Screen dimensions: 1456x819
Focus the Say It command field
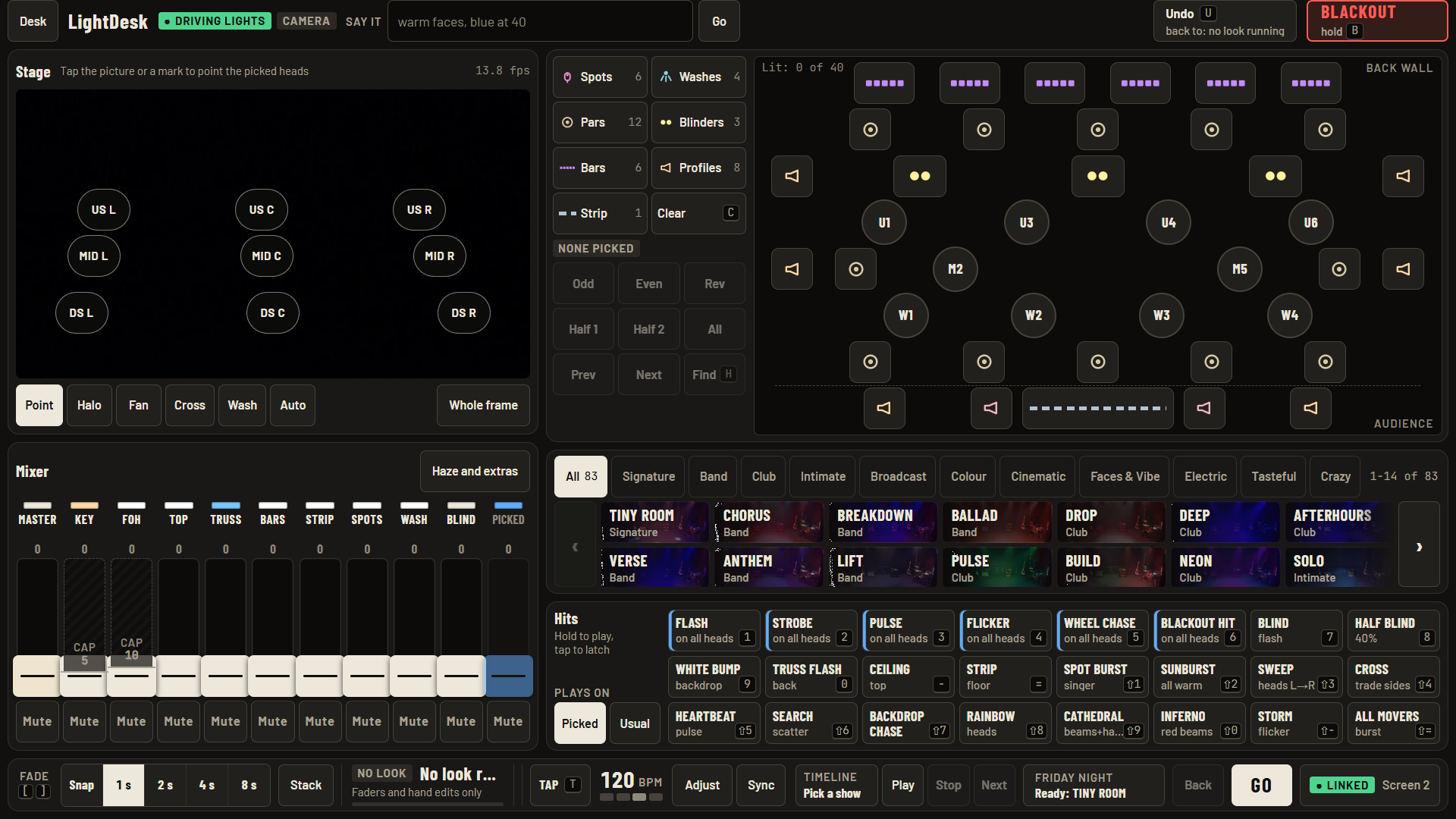pos(540,21)
